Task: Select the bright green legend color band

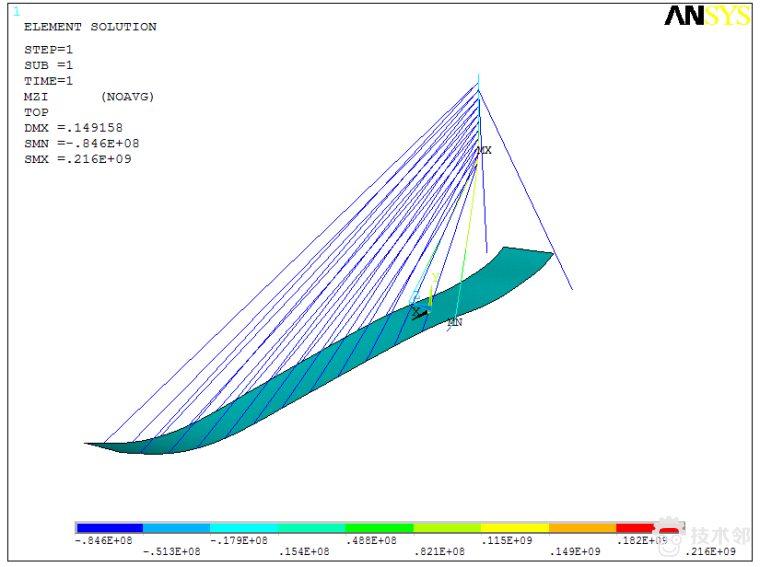Action: pyautogui.click(x=379, y=527)
